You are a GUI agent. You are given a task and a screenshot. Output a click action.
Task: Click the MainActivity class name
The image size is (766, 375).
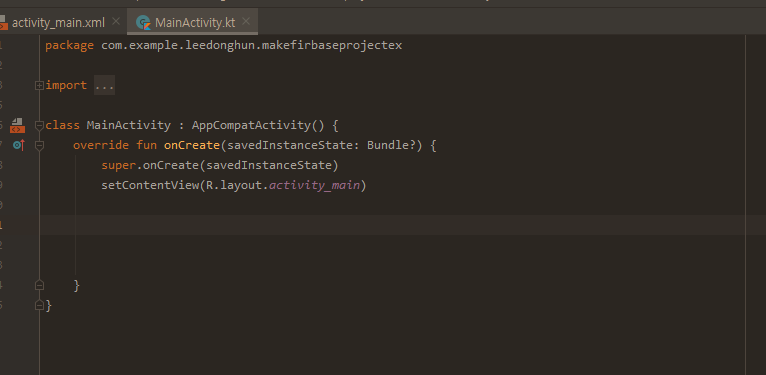tap(128, 125)
